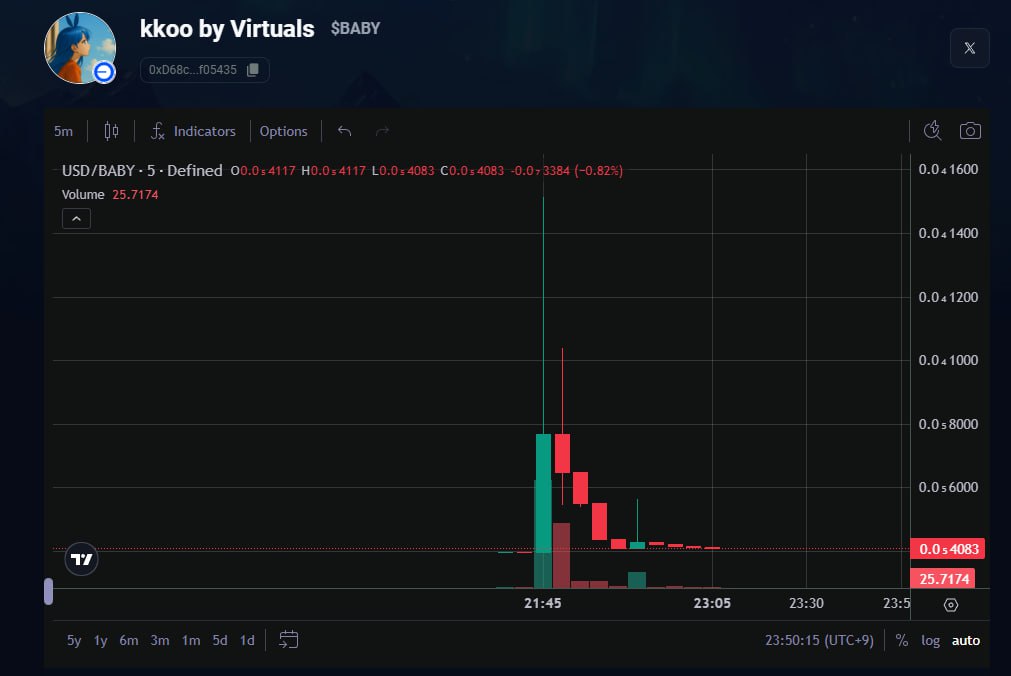Open the 5m interval selector

[63, 131]
